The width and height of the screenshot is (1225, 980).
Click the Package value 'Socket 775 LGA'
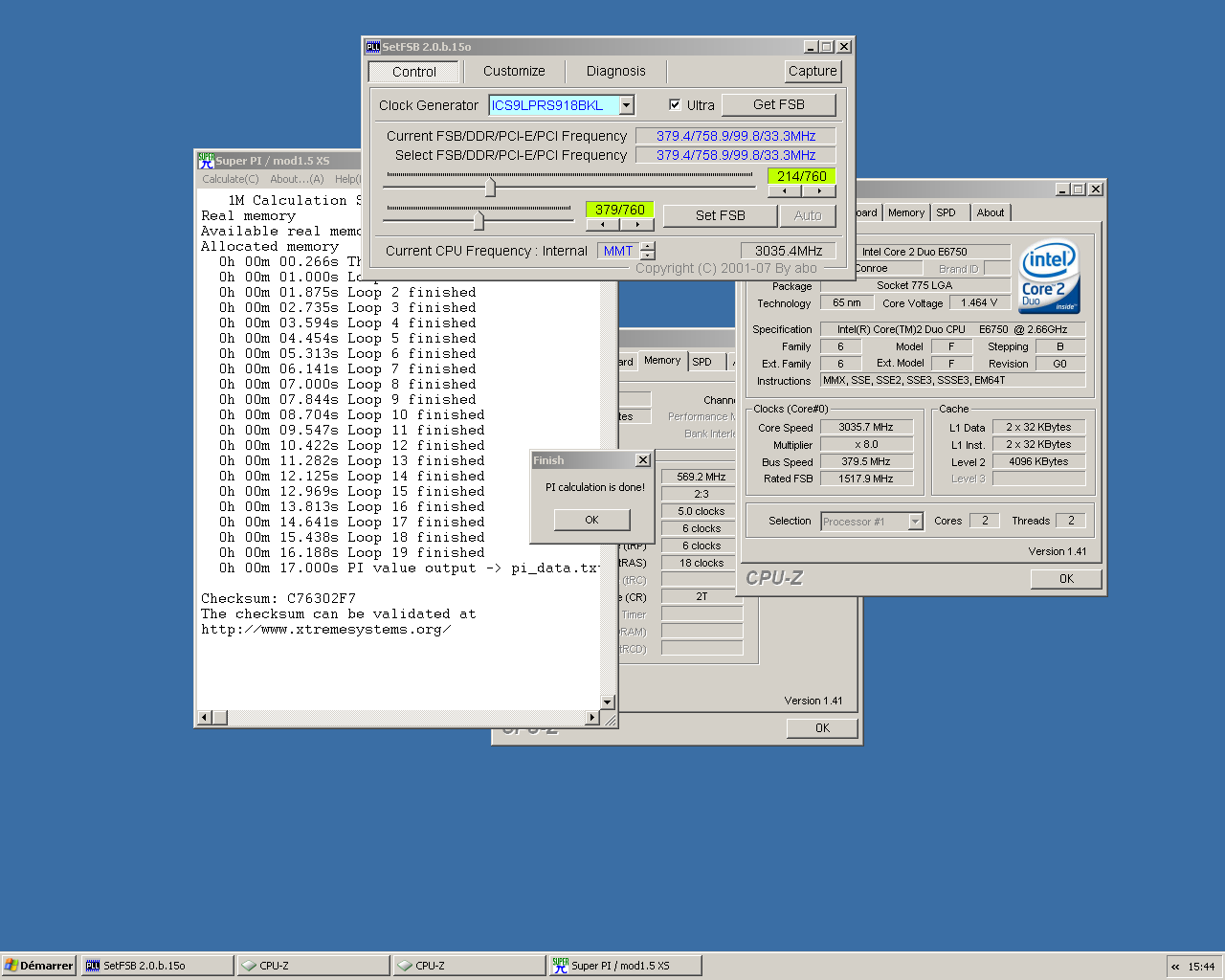(x=915, y=286)
